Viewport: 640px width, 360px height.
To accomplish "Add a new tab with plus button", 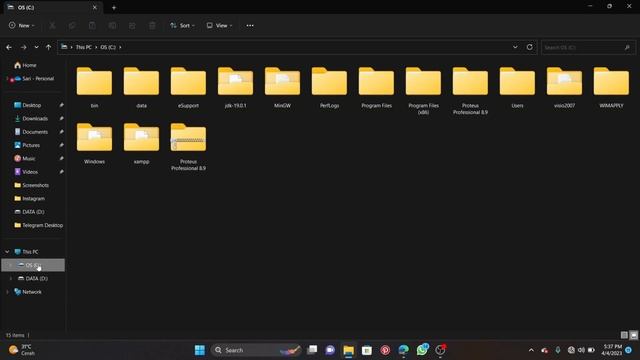I will tap(114, 7).
